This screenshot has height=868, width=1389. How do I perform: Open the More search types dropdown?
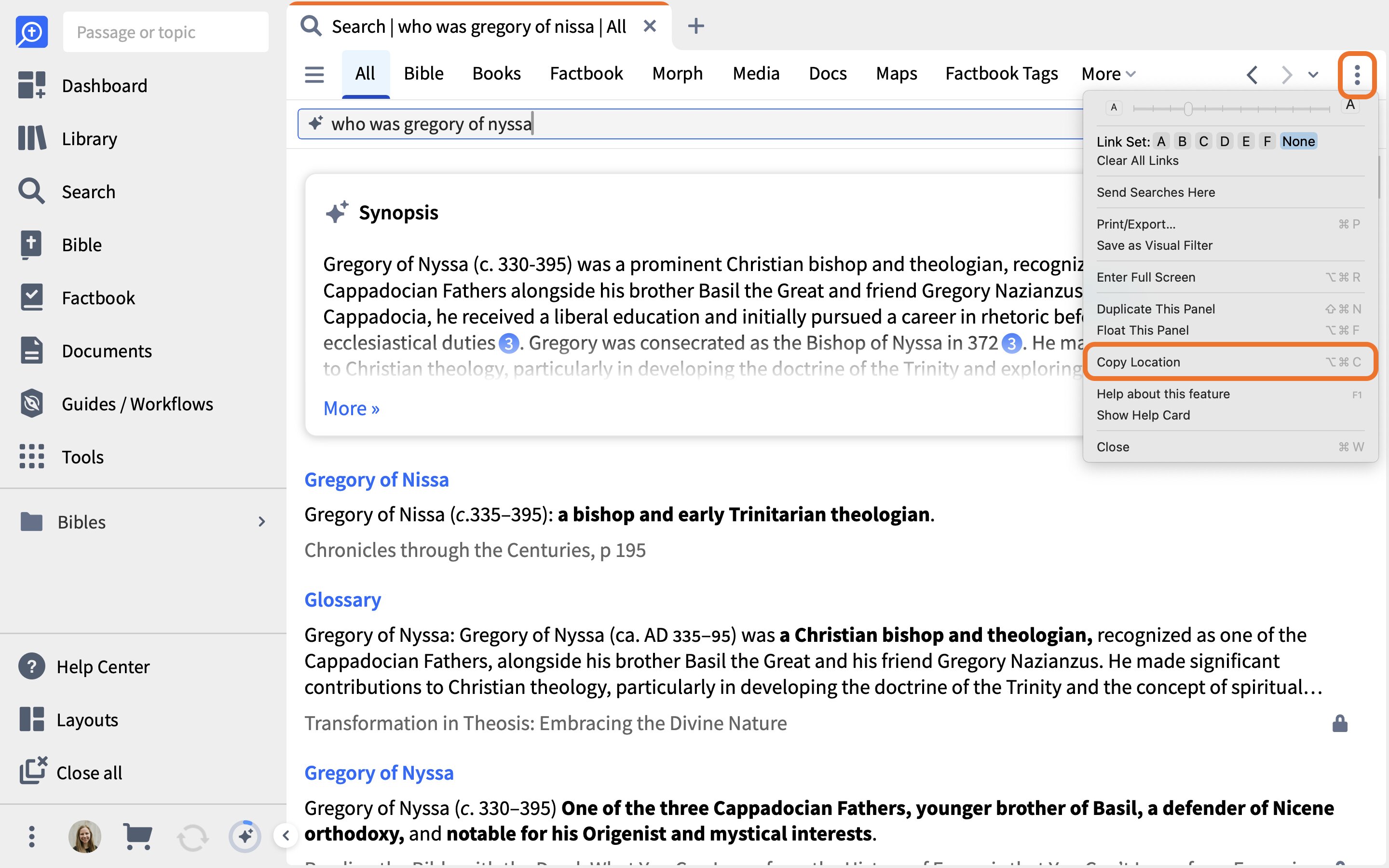point(1108,73)
